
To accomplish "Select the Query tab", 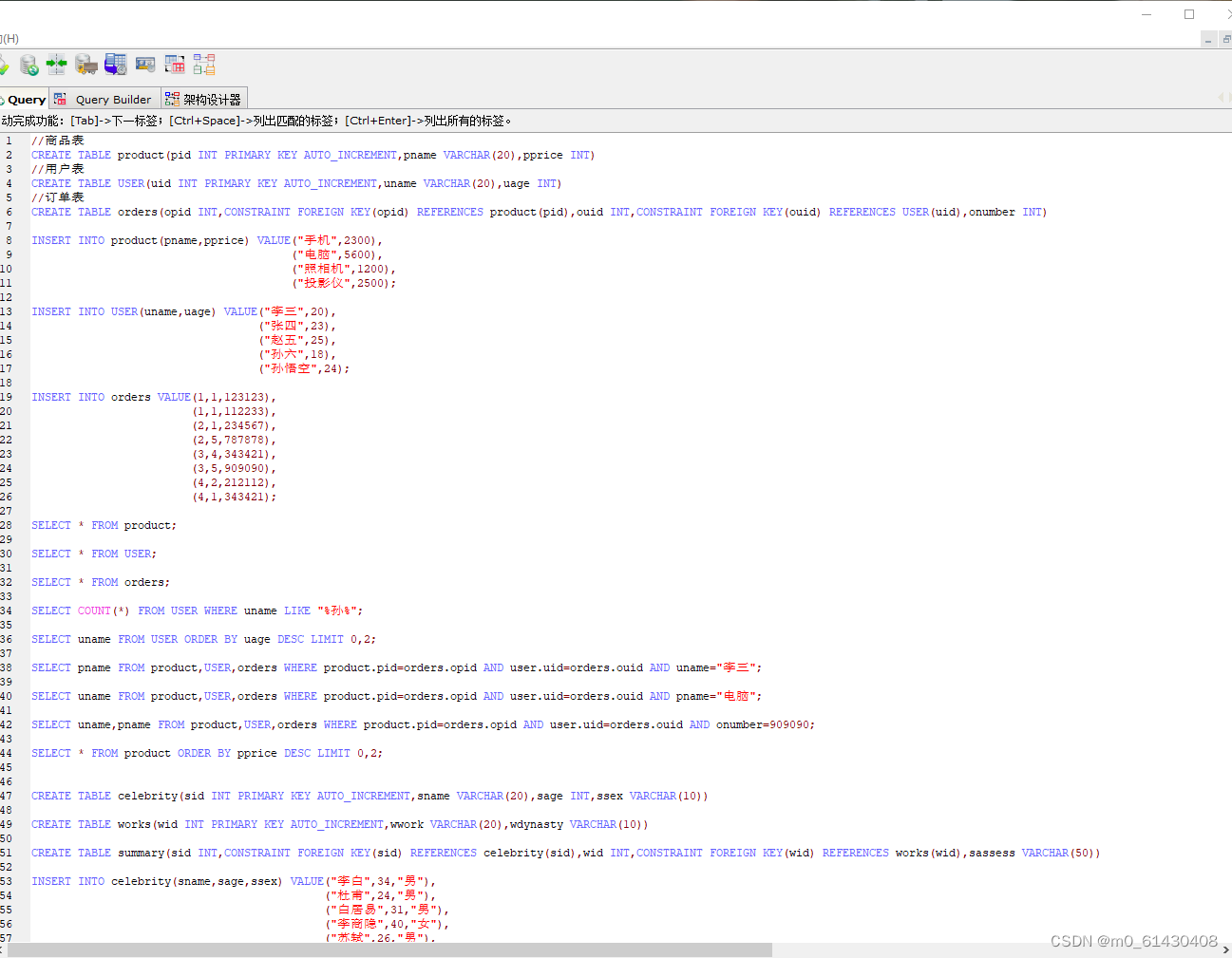I will (24, 99).
